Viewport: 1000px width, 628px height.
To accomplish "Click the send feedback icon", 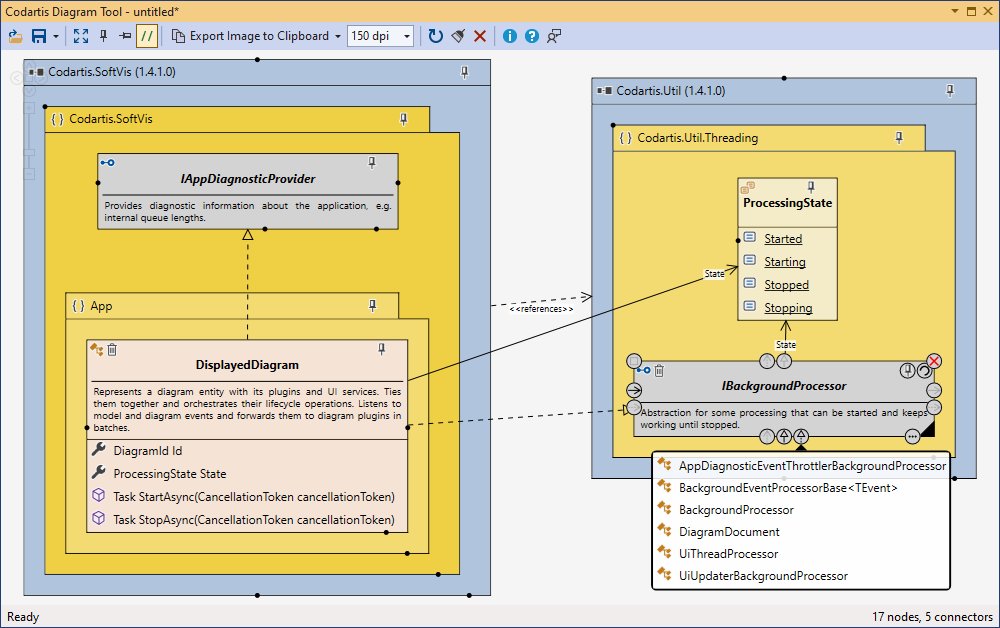I will [x=554, y=36].
